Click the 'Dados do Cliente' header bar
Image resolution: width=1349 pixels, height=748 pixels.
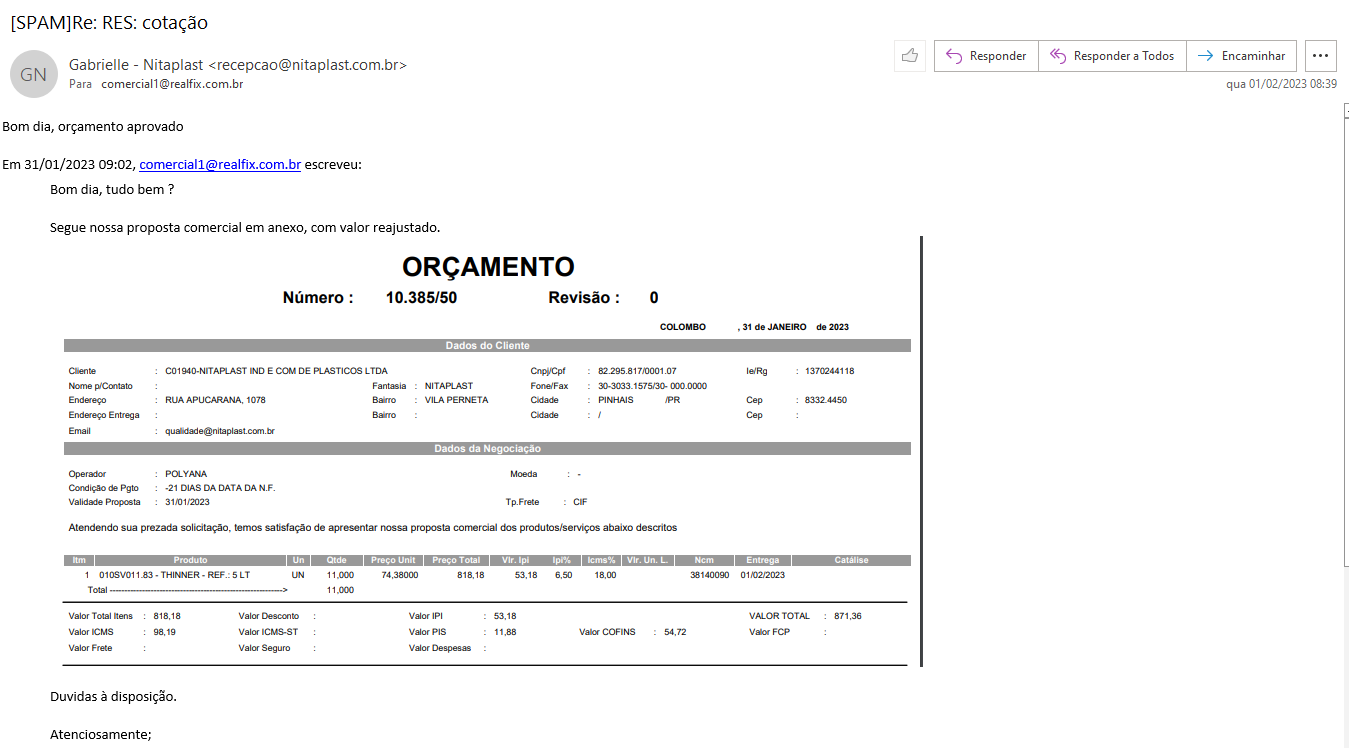click(487, 346)
